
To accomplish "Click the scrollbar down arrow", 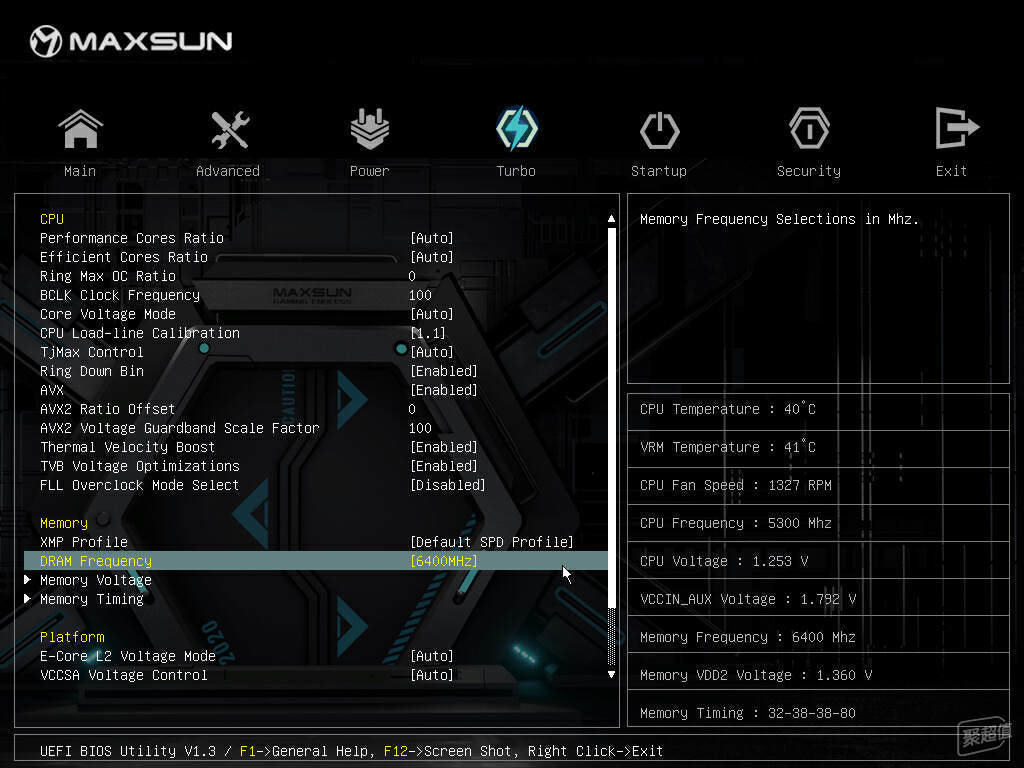I will click(x=611, y=674).
